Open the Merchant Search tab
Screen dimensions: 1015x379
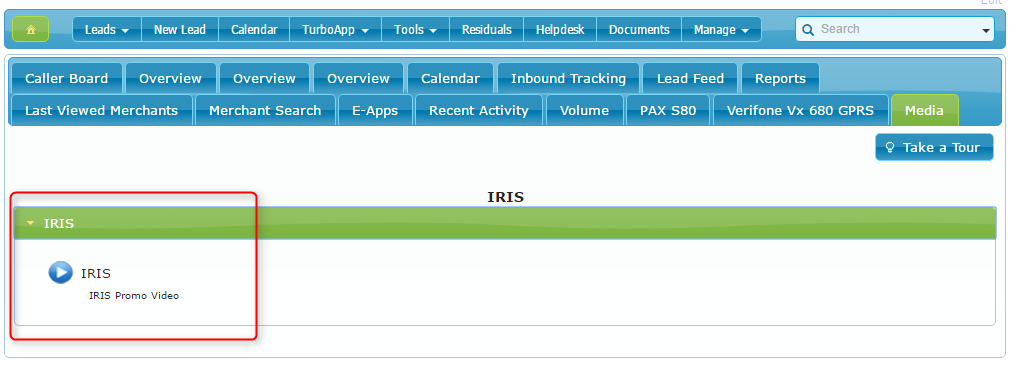point(265,110)
